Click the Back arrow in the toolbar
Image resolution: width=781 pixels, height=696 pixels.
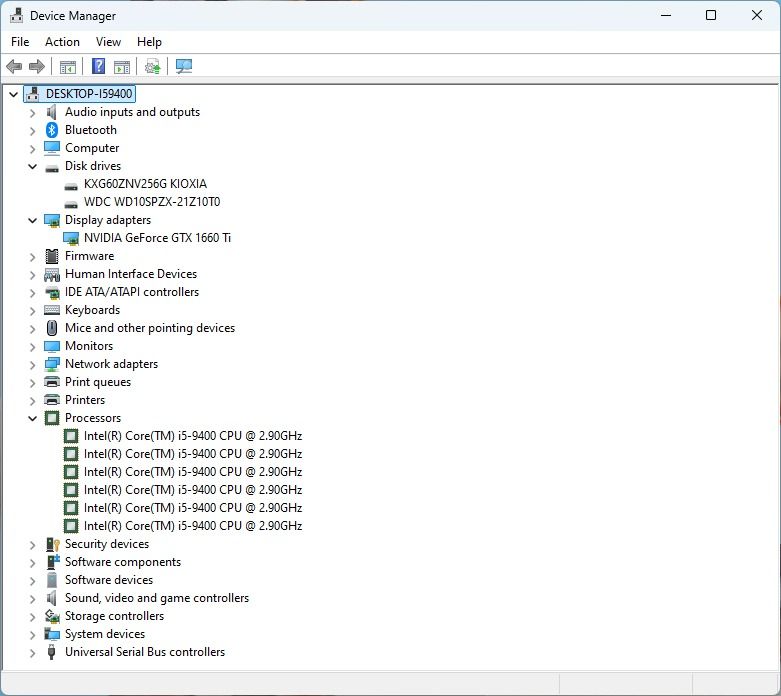pyautogui.click(x=14, y=67)
